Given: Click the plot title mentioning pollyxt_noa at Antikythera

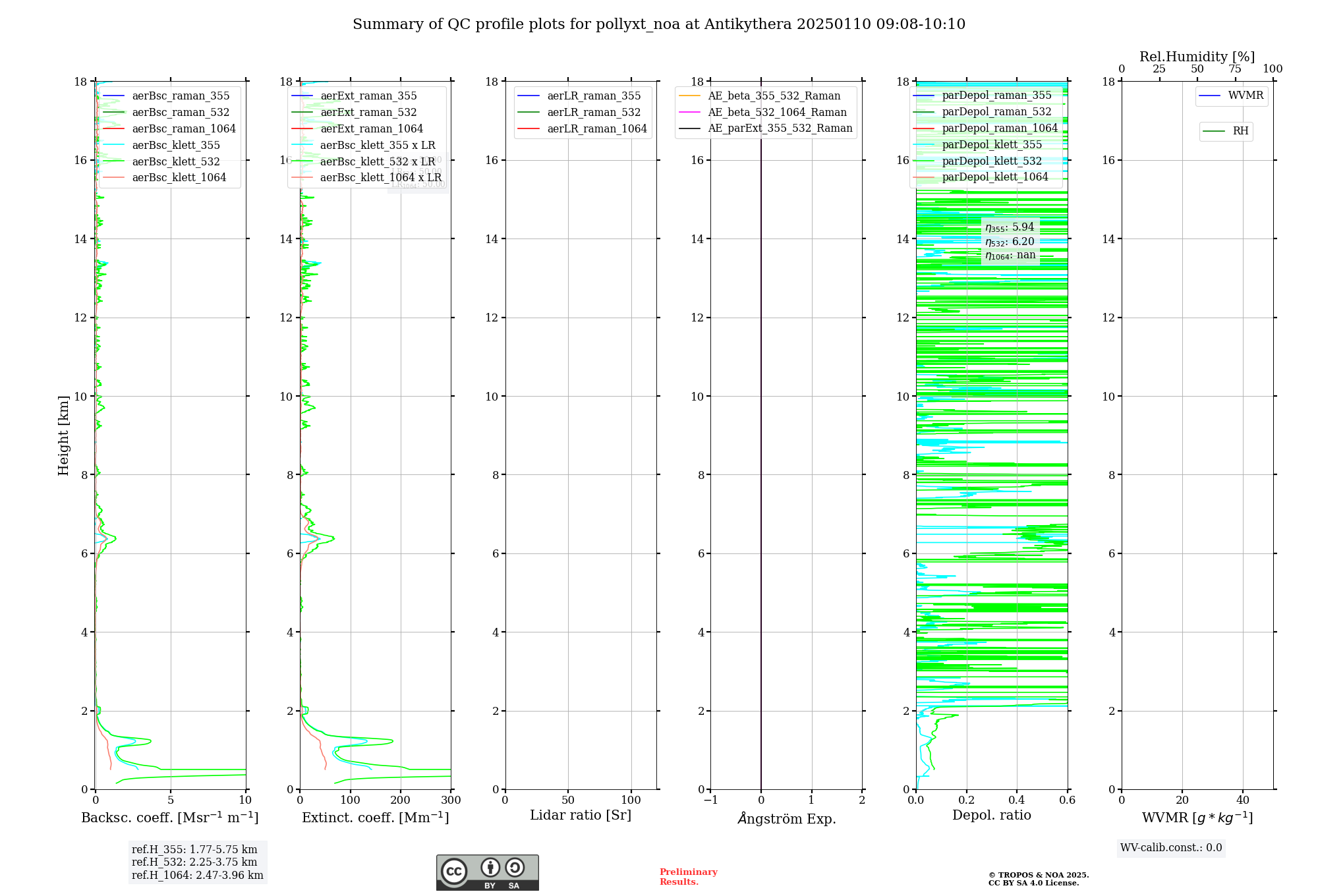Looking at the screenshot, I should pyautogui.click(x=659, y=24).
